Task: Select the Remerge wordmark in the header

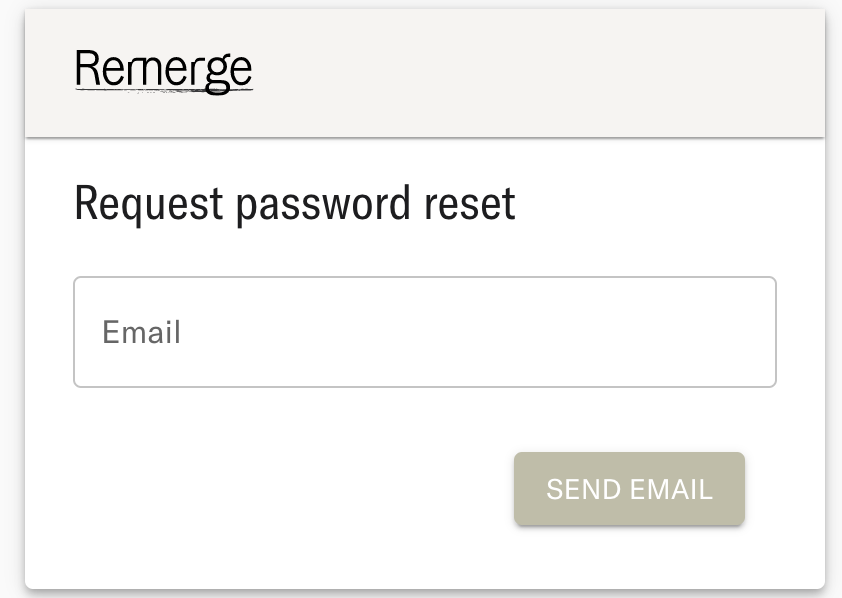Action: pos(163,70)
